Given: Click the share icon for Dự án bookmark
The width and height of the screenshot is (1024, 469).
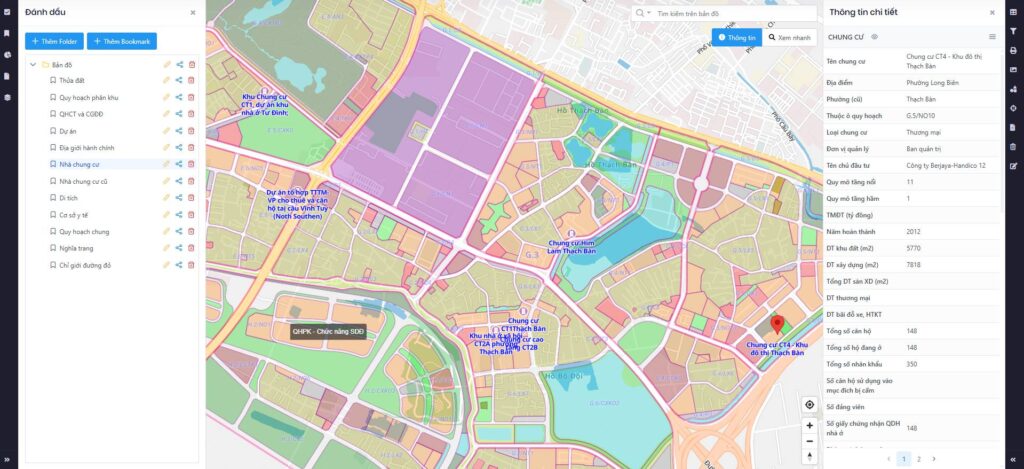Looking at the screenshot, I should [179, 130].
